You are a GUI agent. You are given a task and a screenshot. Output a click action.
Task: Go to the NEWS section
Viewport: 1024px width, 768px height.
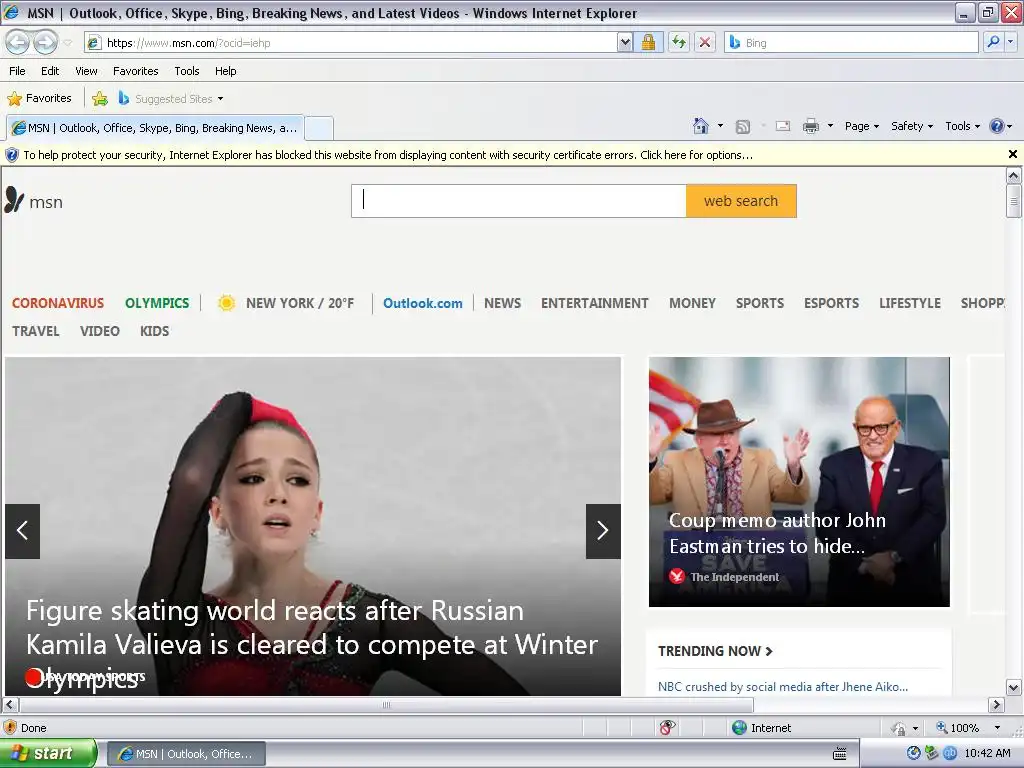502,303
